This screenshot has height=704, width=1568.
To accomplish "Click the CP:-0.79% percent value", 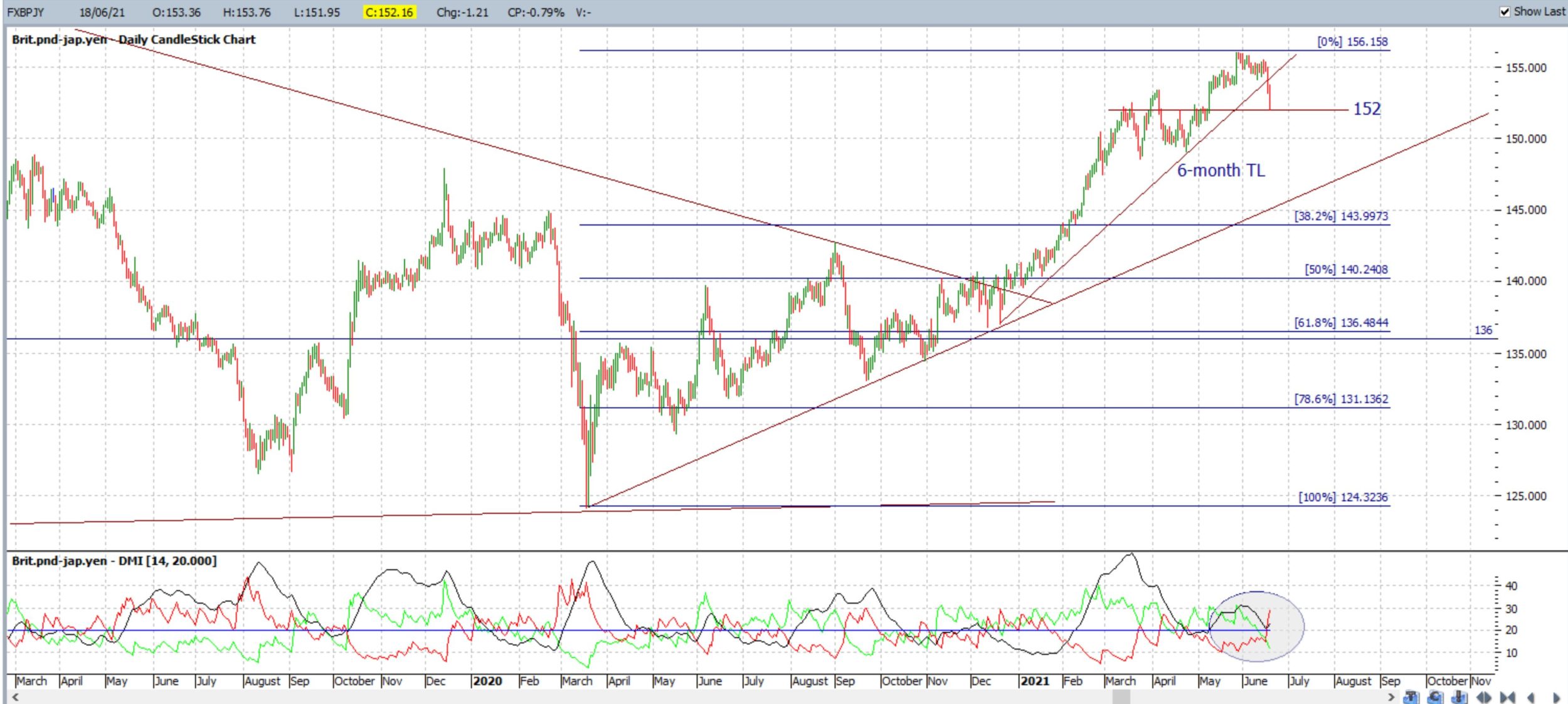I will pyautogui.click(x=536, y=13).
